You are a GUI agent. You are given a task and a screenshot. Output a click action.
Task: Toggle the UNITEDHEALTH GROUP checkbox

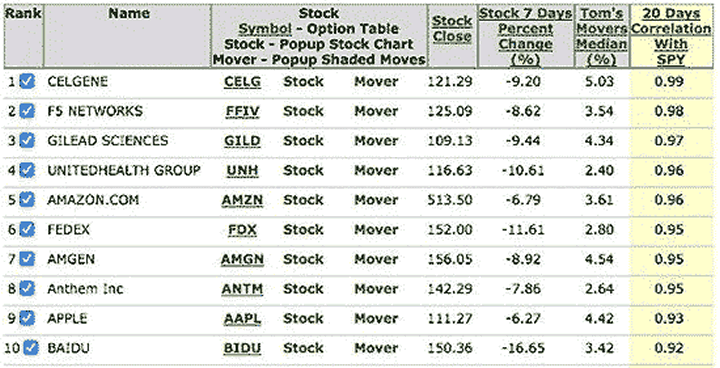click(27, 170)
